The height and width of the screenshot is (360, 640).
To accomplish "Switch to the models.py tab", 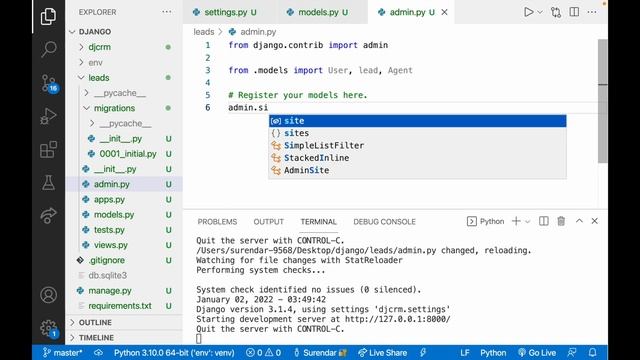I will click(323, 12).
